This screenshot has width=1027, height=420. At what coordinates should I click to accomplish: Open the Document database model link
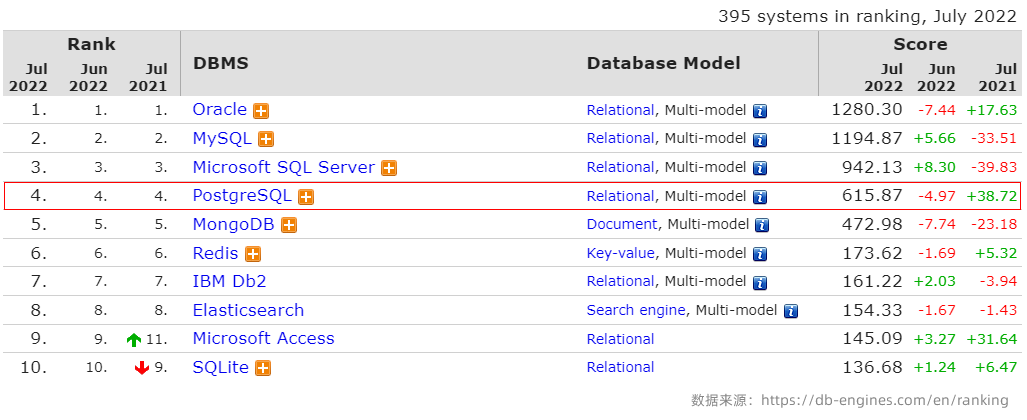pos(622,224)
